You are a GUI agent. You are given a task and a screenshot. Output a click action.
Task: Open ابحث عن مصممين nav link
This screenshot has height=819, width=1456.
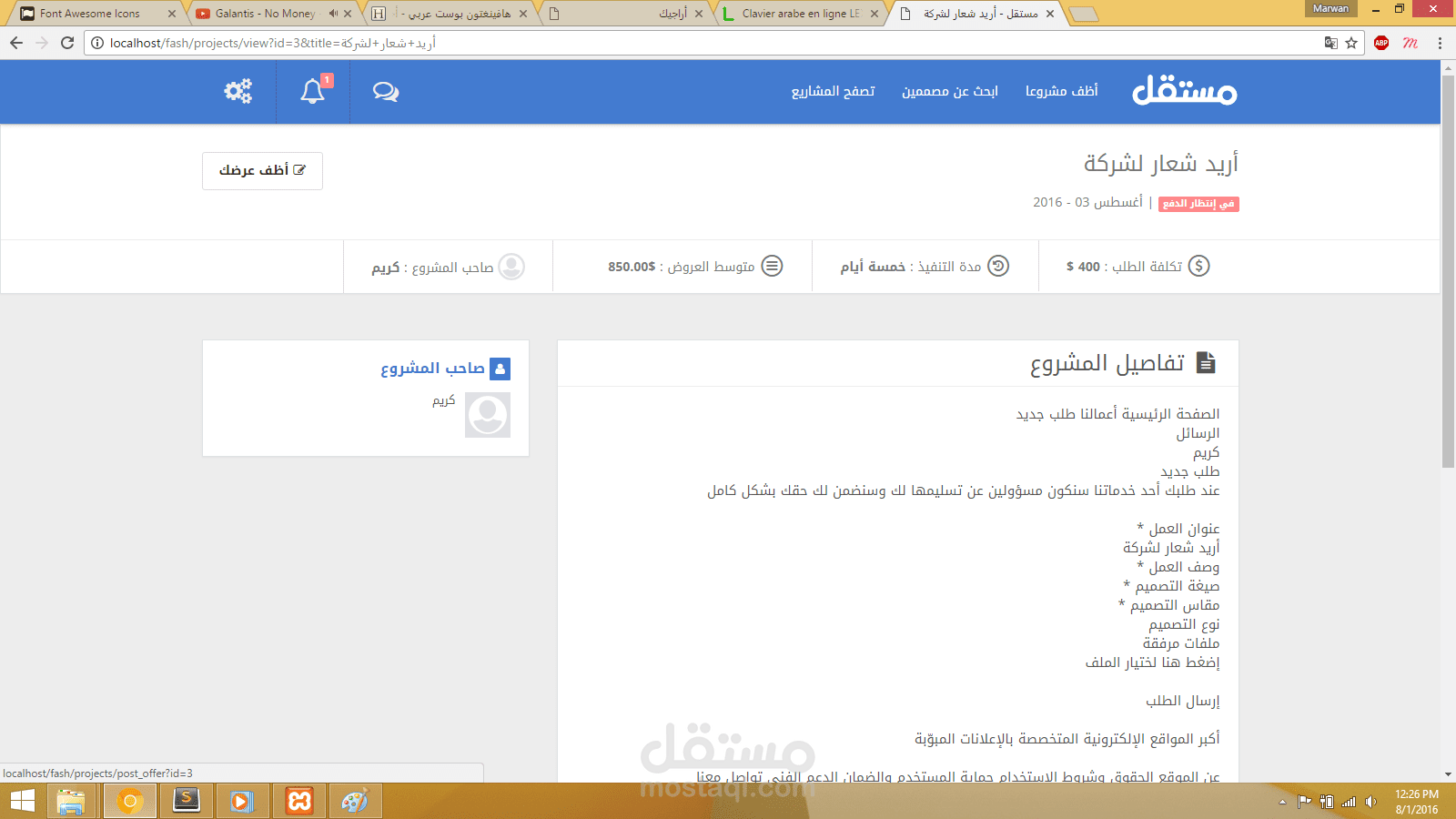tap(950, 91)
